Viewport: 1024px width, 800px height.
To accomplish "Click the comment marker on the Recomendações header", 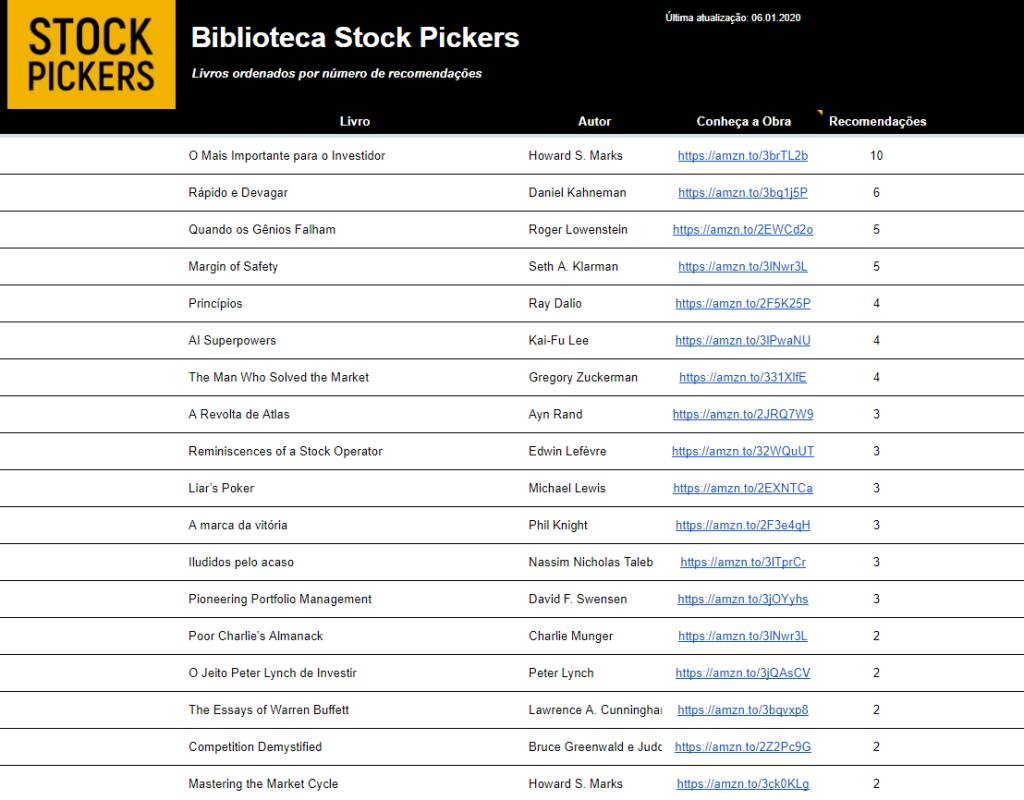I will pos(821,112).
